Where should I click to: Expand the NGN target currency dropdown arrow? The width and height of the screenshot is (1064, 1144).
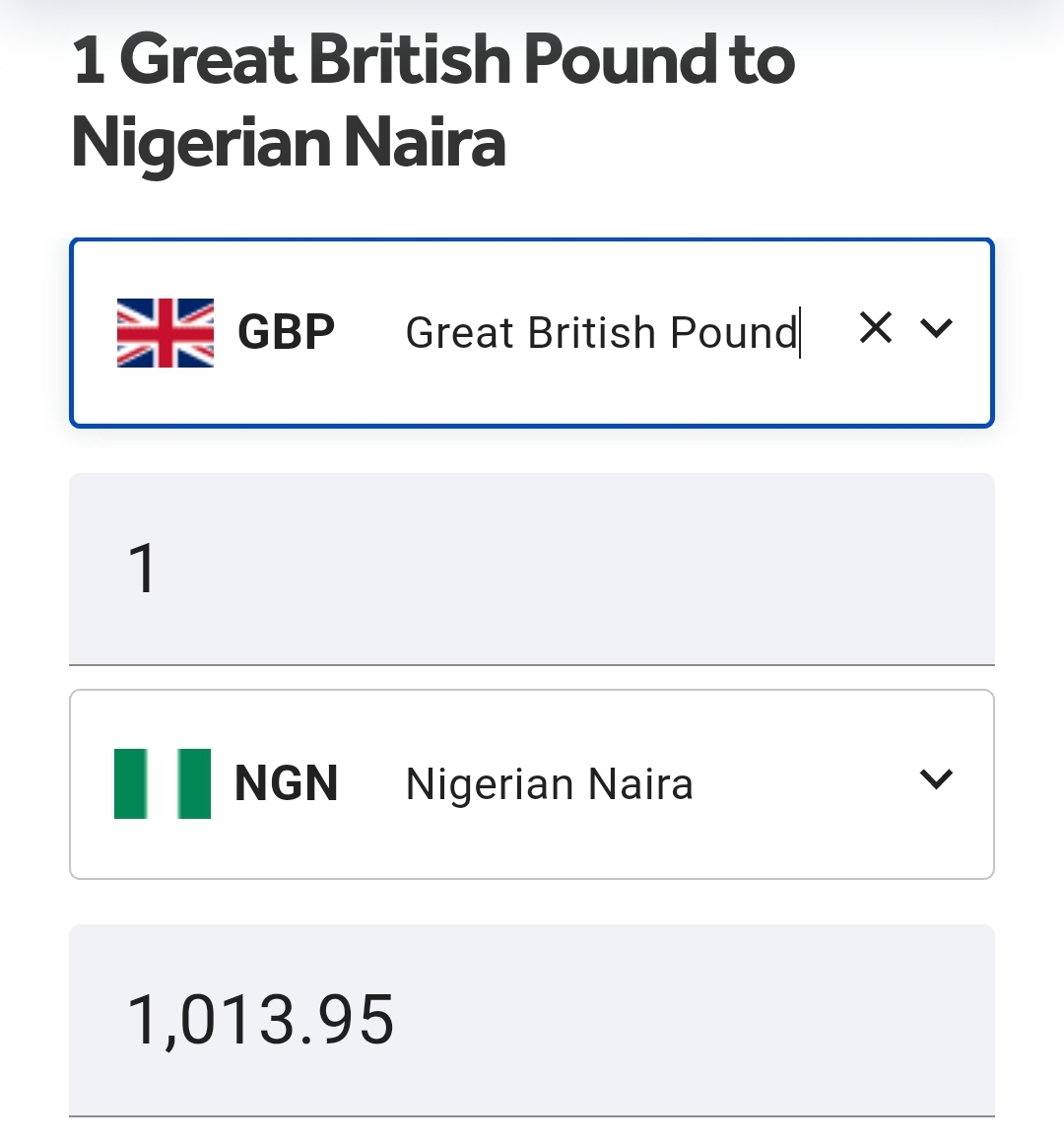[936, 779]
